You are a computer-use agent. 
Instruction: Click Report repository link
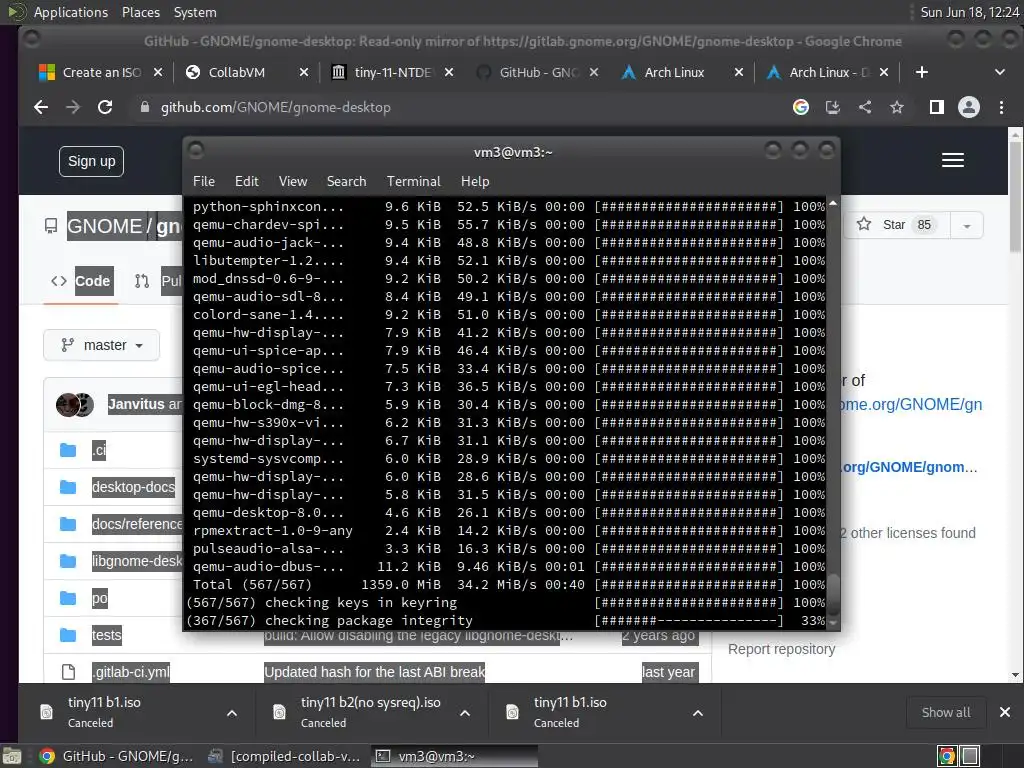tap(781, 649)
